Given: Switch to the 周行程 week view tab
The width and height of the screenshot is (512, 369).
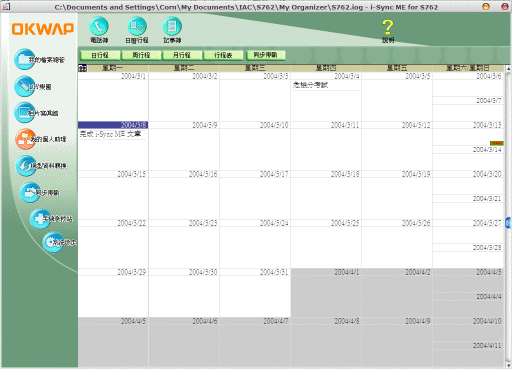Looking at the screenshot, I should [141, 55].
